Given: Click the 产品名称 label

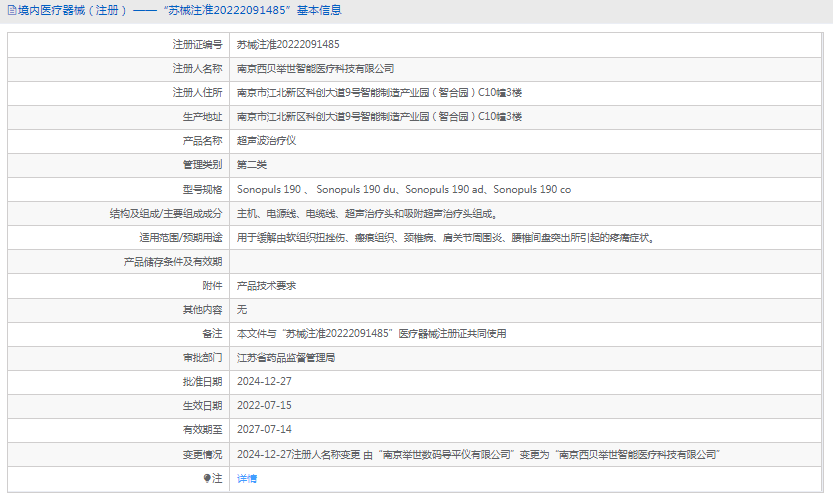Looking at the screenshot, I should [202, 141].
